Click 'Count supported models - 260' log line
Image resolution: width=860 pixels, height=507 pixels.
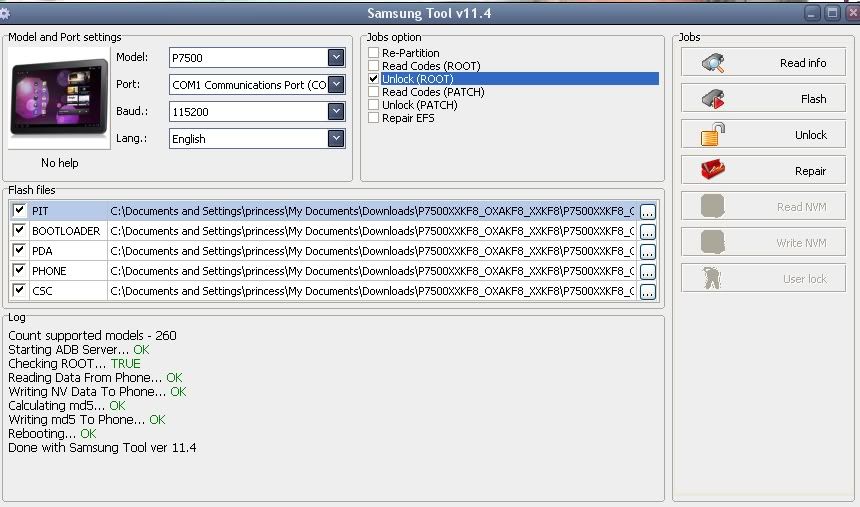[92, 335]
